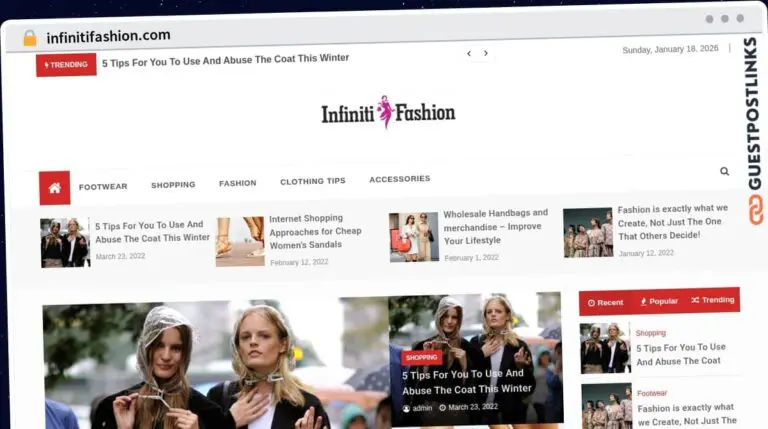Click the sandals article thumbnail

[240, 241]
